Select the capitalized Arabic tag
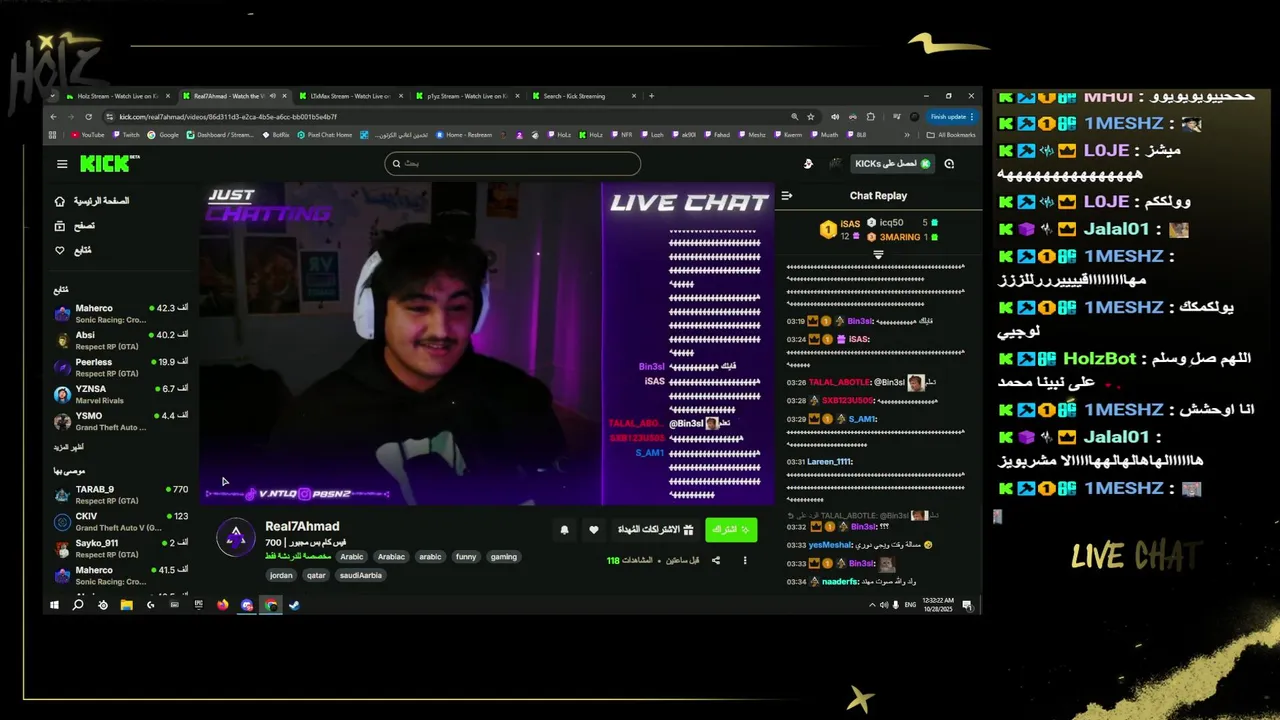Viewport: 1280px width, 720px height. pyautogui.click(x=352, y=557)
